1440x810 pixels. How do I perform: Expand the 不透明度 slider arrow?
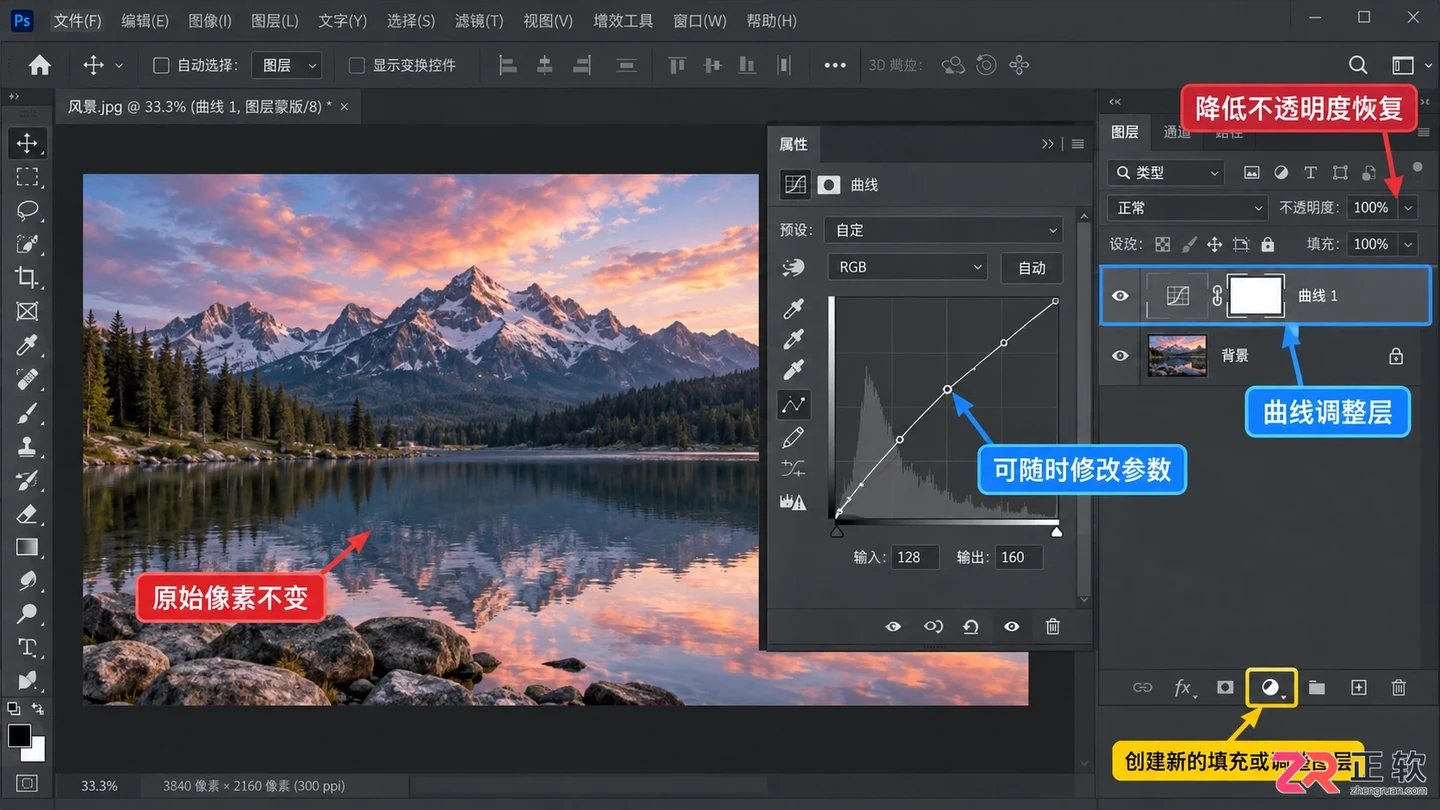(1408, 208)
